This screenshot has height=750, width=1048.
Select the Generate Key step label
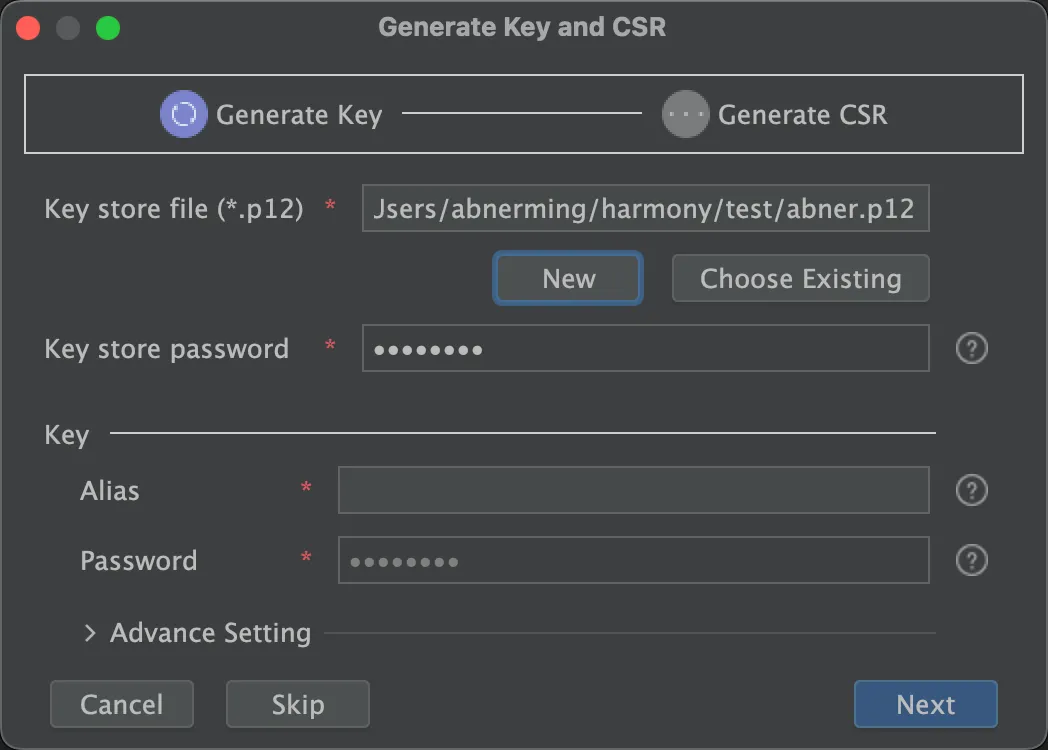[x=299, y=115]
